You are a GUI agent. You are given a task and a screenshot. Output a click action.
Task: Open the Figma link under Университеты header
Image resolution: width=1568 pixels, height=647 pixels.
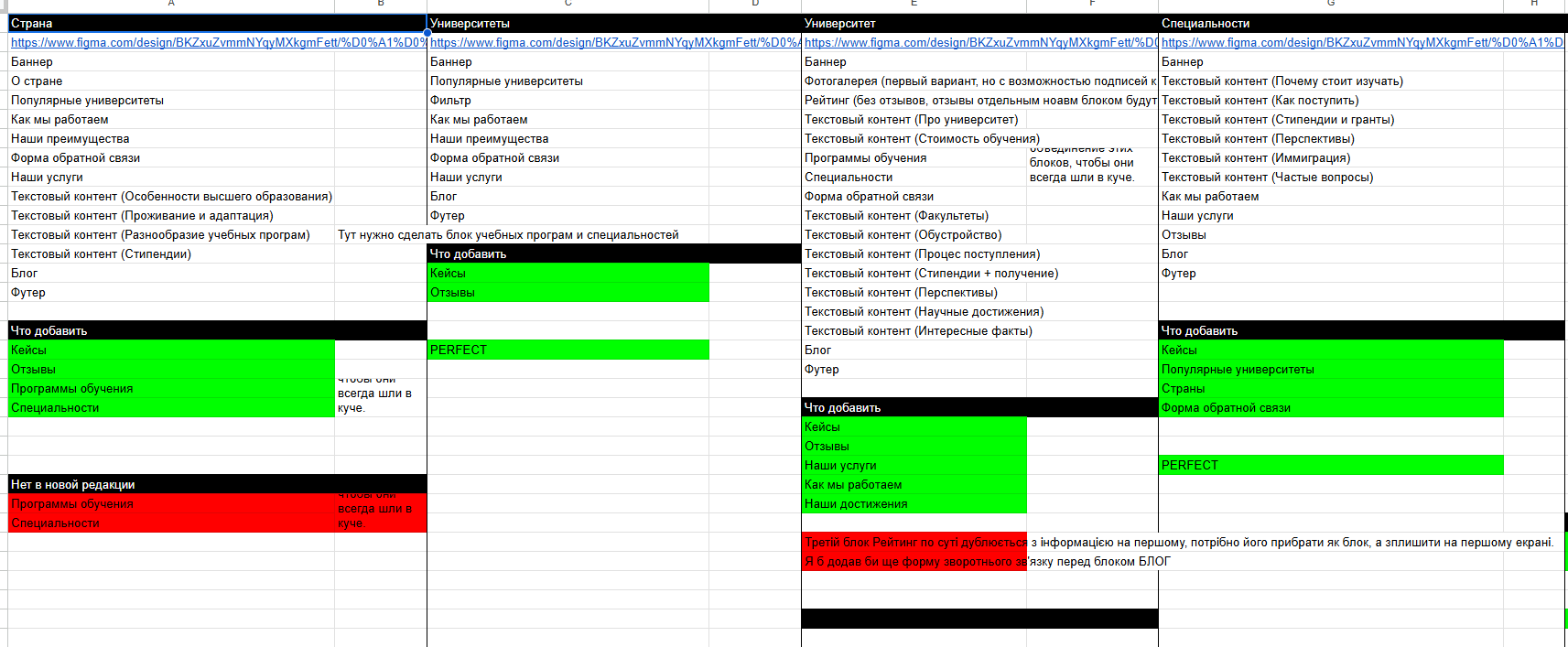pyautogui.click(x=613, y=42)
